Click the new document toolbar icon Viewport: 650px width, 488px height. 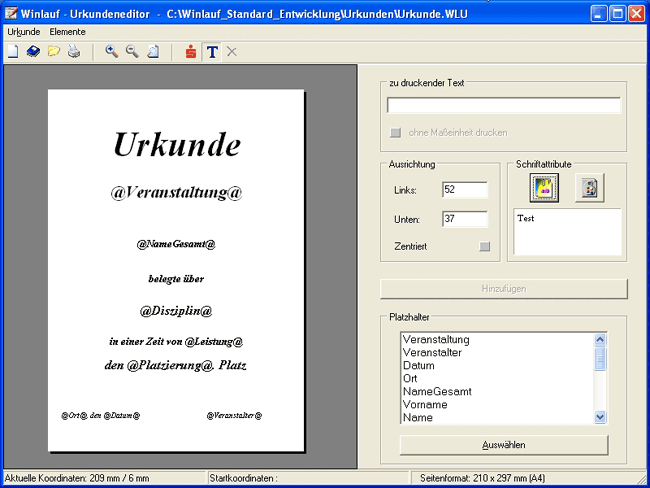point(13,51)
